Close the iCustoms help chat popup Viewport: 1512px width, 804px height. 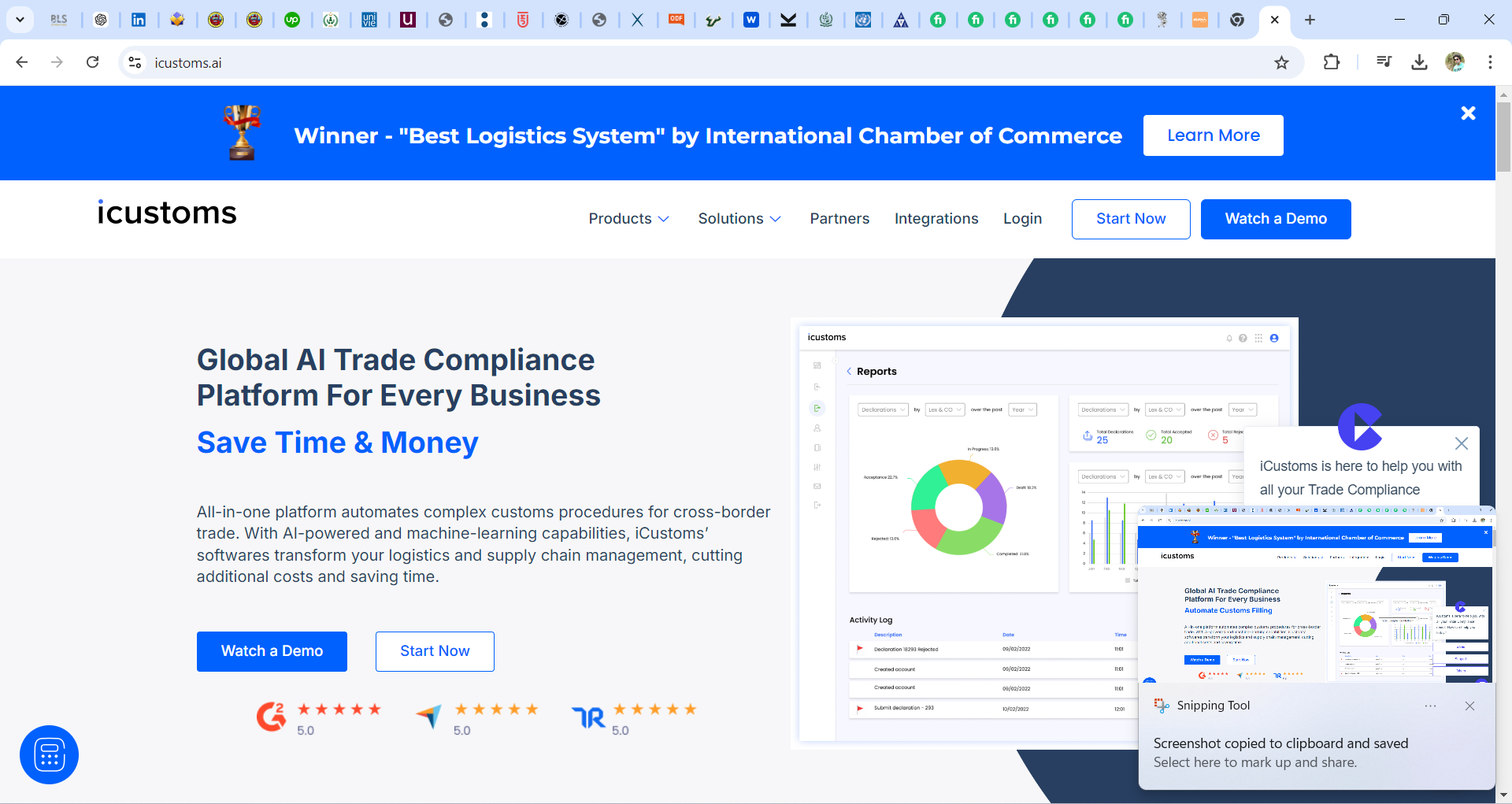pos(1461,443)
